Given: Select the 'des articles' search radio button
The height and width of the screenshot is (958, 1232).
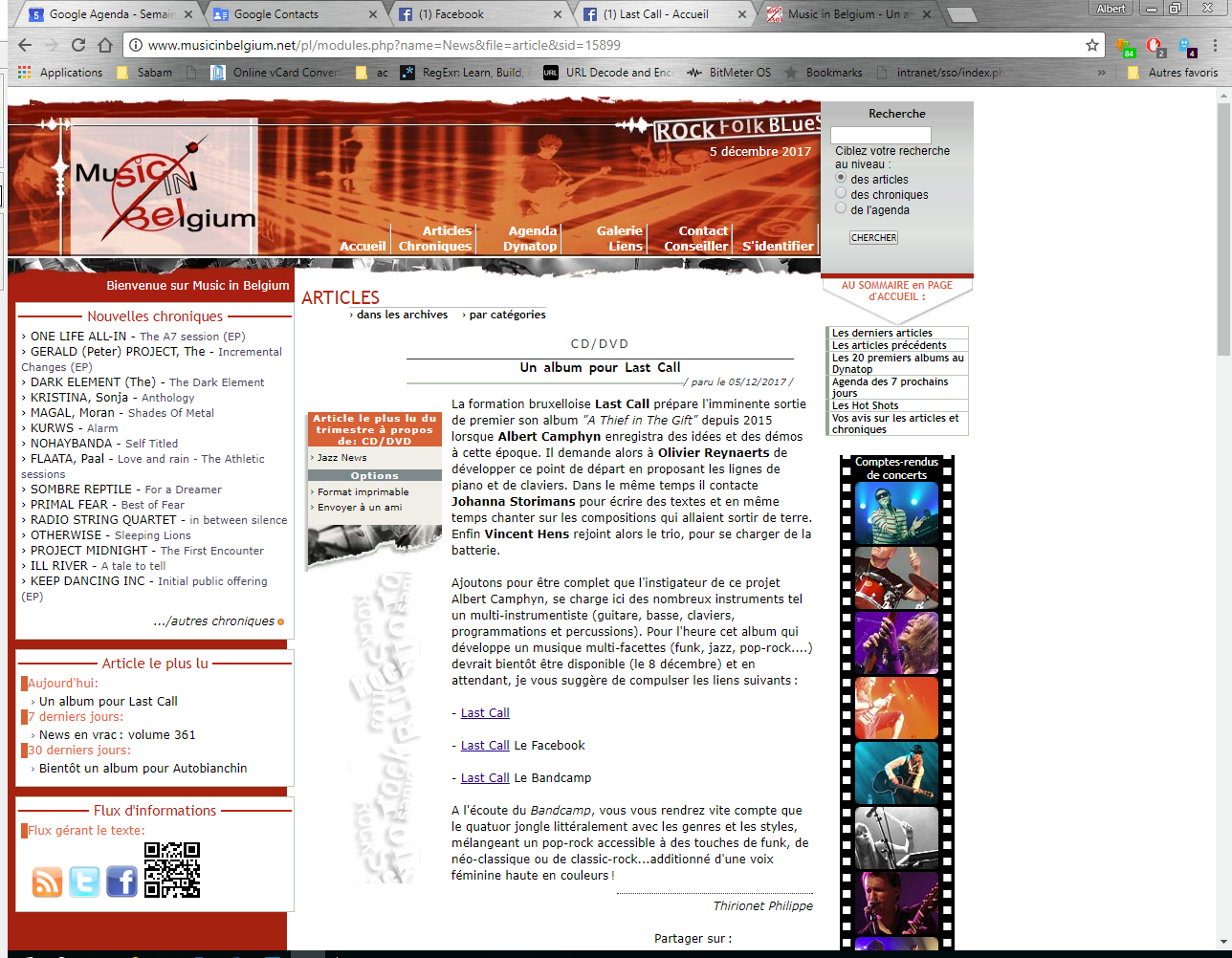Looking at the screenshot, I should (841, 178).
